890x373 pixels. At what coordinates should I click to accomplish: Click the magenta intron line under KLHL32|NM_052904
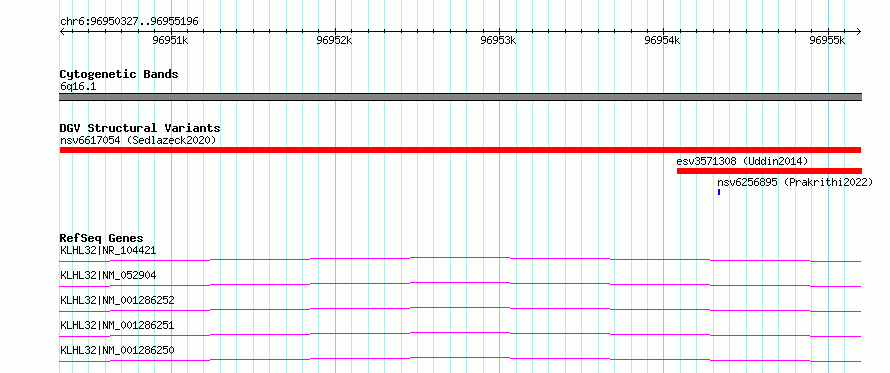460,283
